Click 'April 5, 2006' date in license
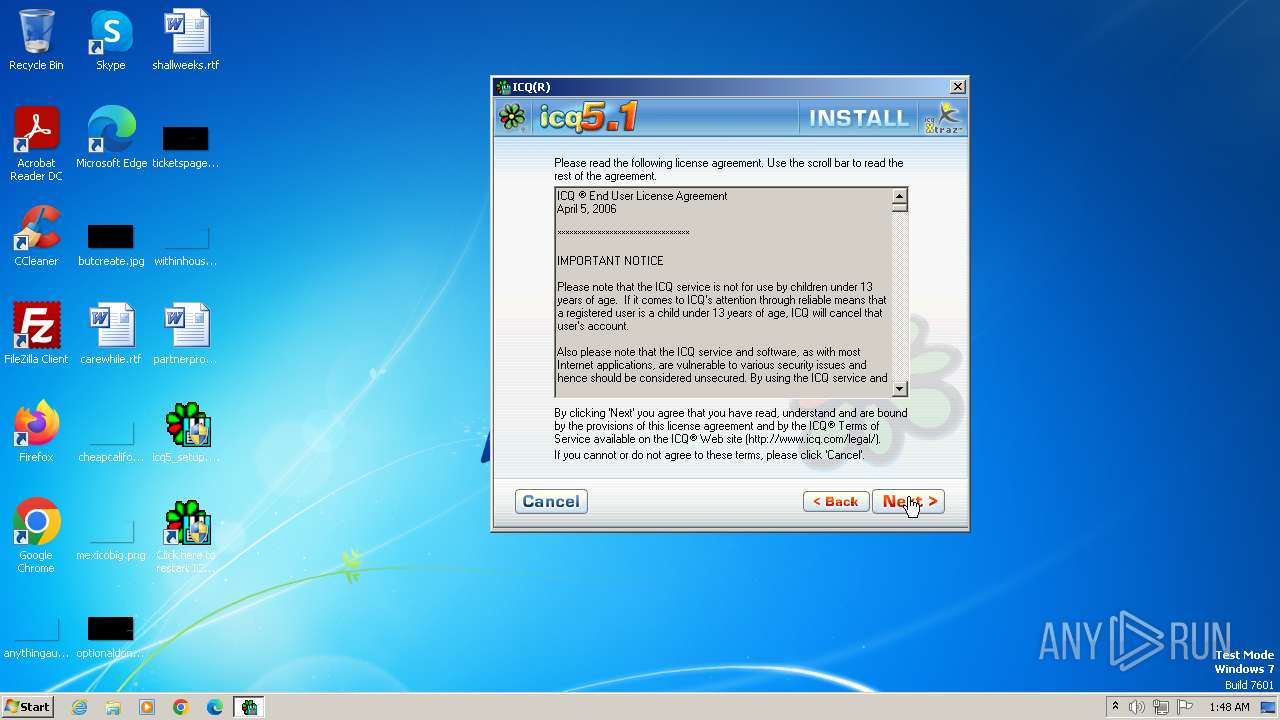Image resolution: width=1280 pixels, height=720 pixels. (x=587, y=209)
